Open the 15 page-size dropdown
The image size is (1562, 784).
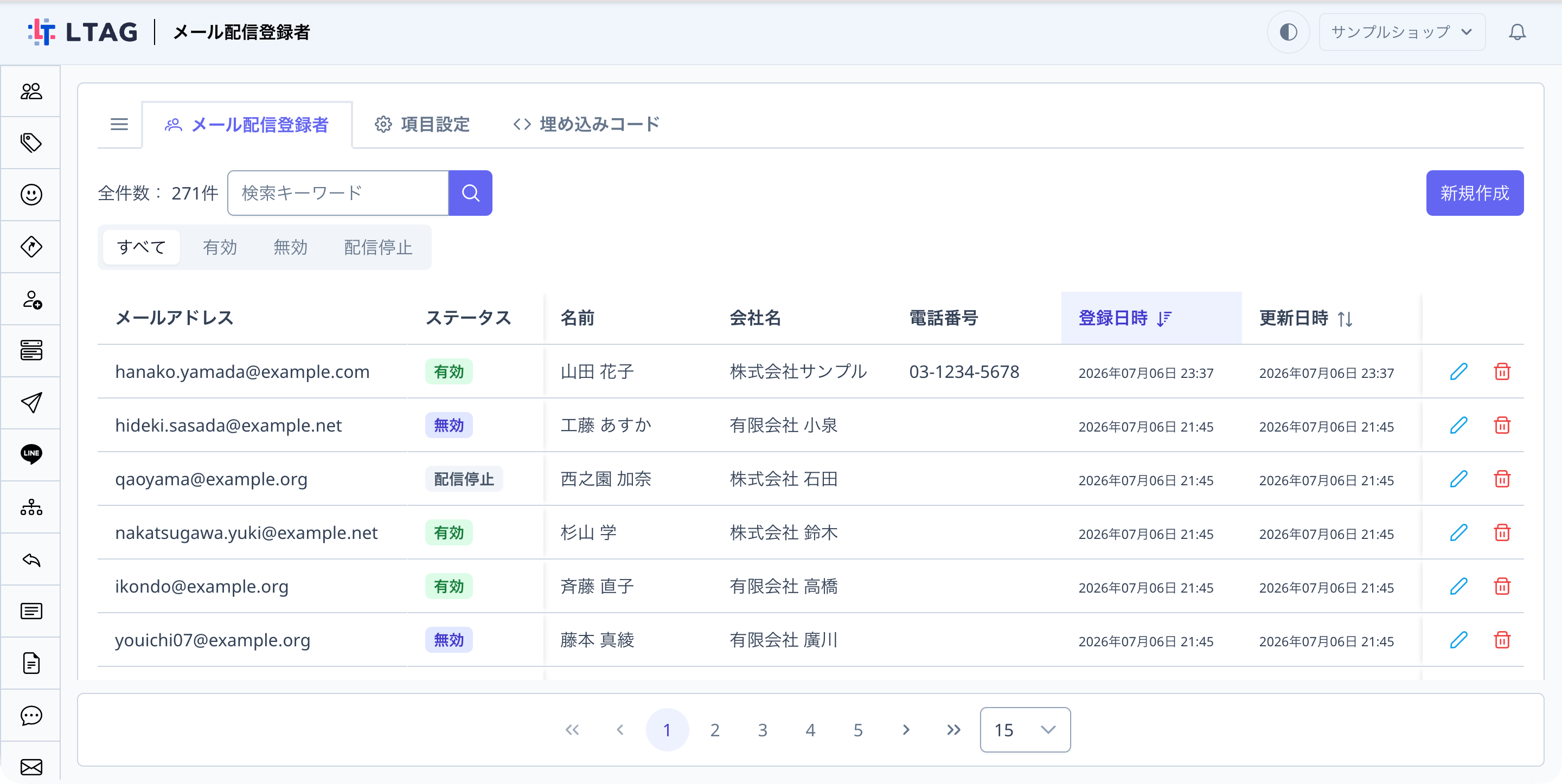(1025, 730)
